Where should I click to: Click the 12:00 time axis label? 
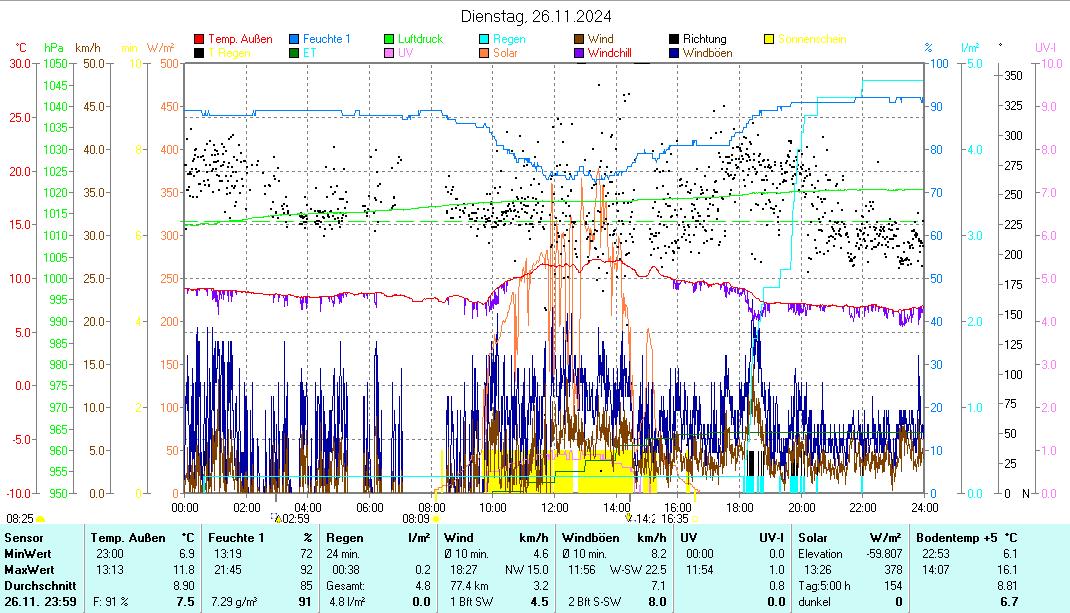click(553, 507)
